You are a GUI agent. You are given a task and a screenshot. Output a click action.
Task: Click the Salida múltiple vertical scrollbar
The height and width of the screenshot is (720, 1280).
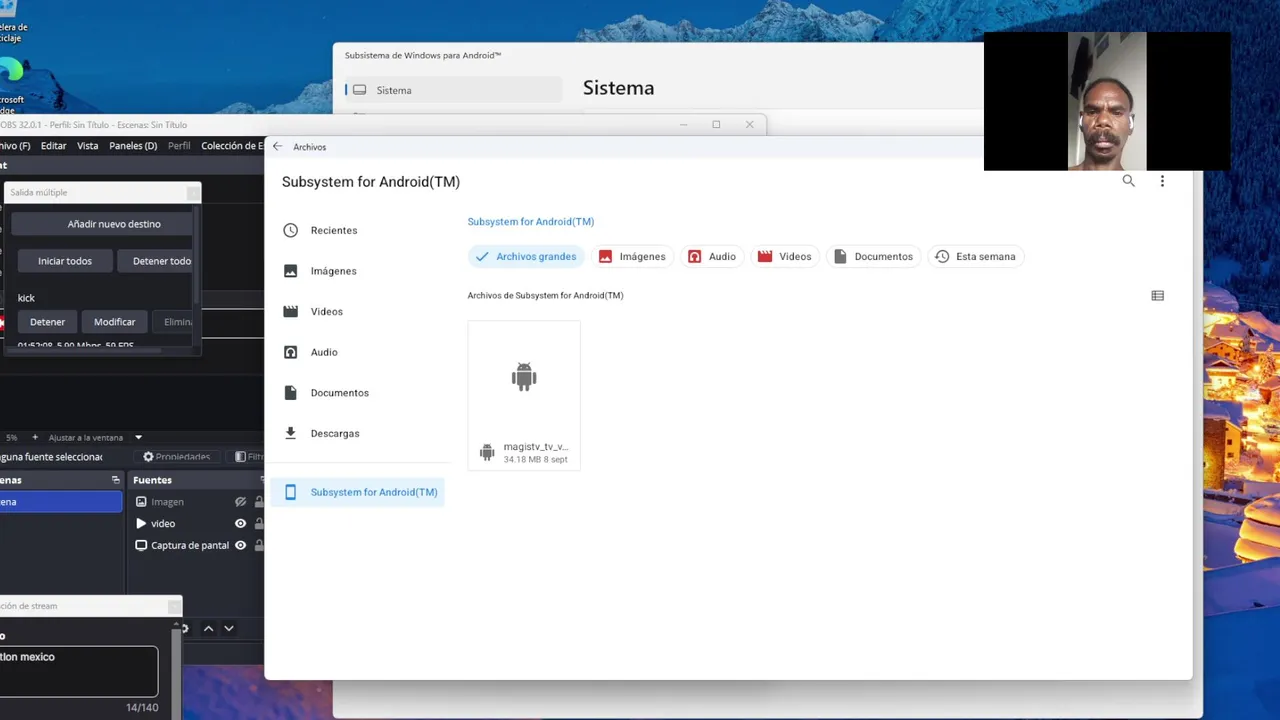[197, 255]
